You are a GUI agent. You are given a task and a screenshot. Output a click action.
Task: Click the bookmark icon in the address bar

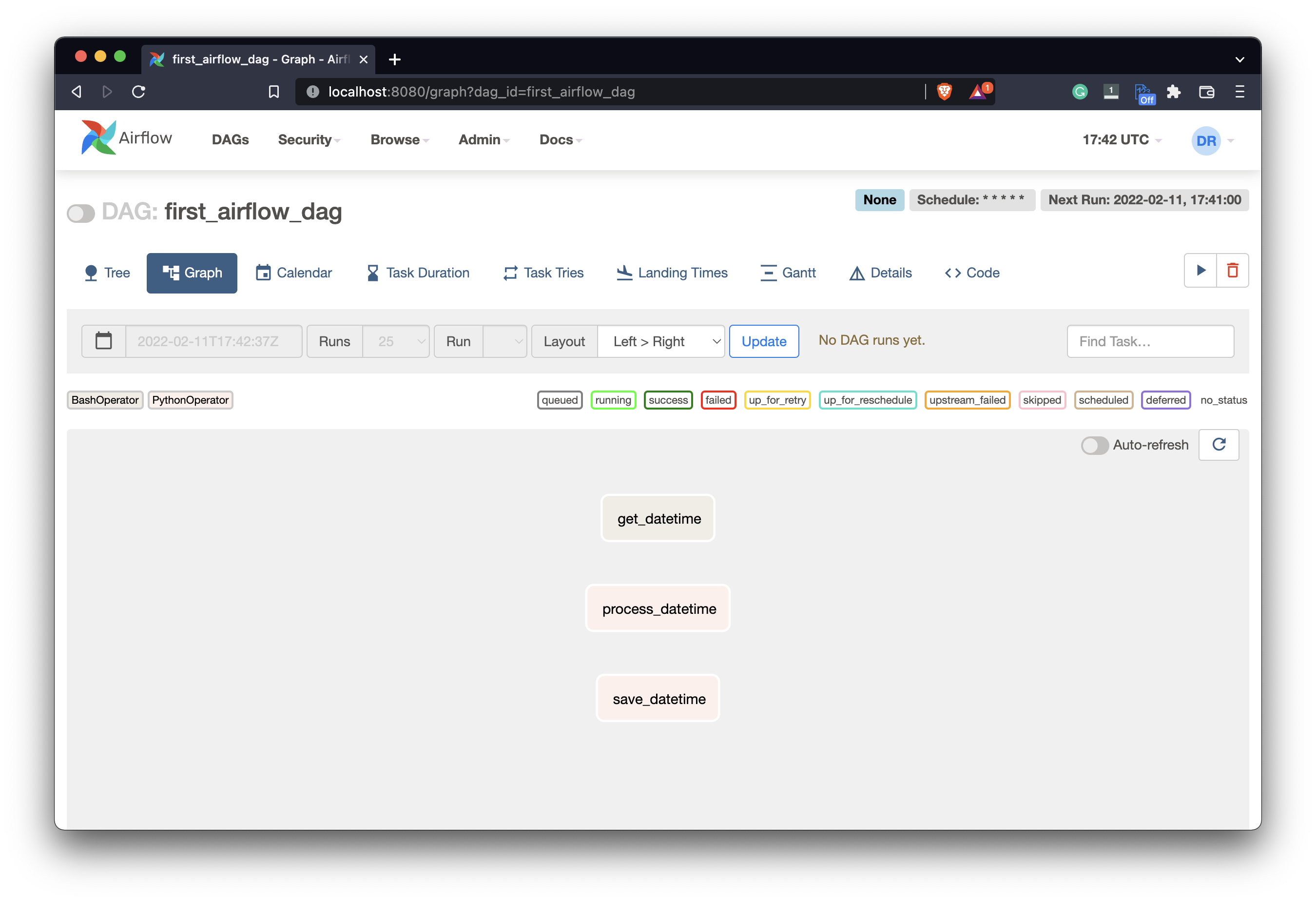coord(273,91)
